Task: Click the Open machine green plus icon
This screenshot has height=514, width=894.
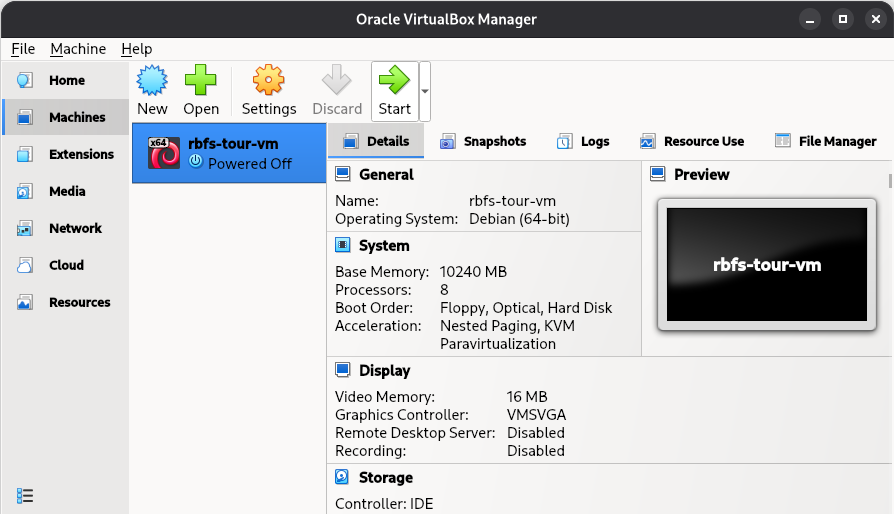Action: [201, 80]
